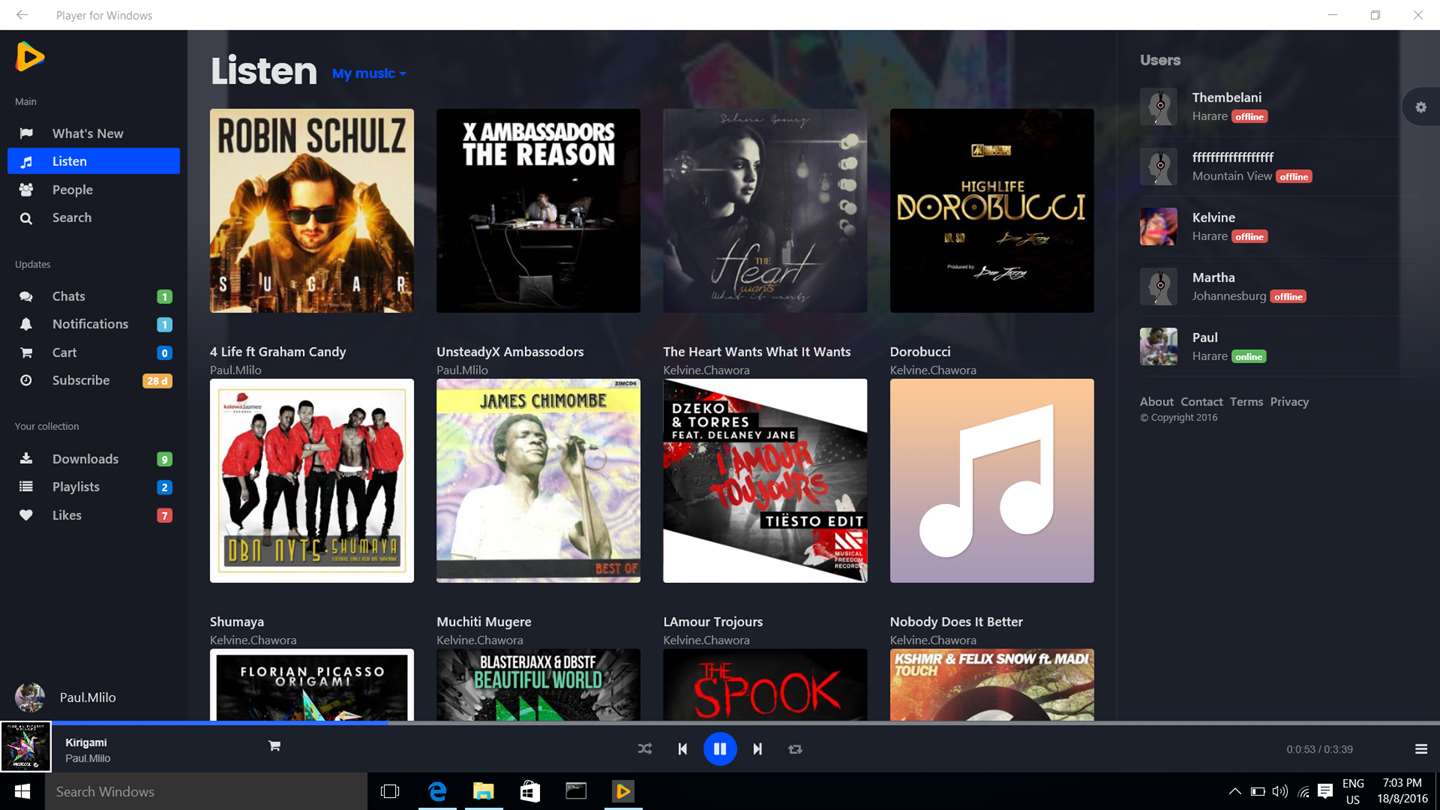Open user settings gear icon
This screenshot has height=810, width=1440.
[1420, 107]
